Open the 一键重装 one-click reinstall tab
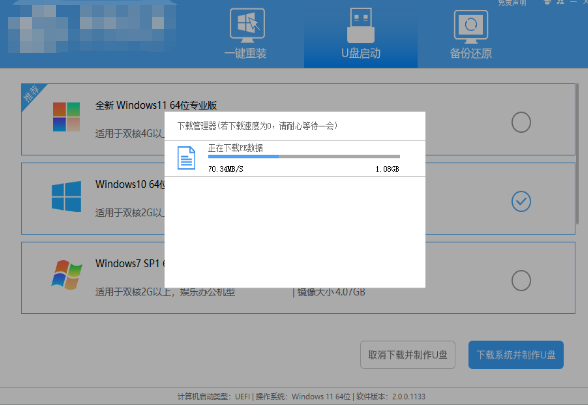 246,34
